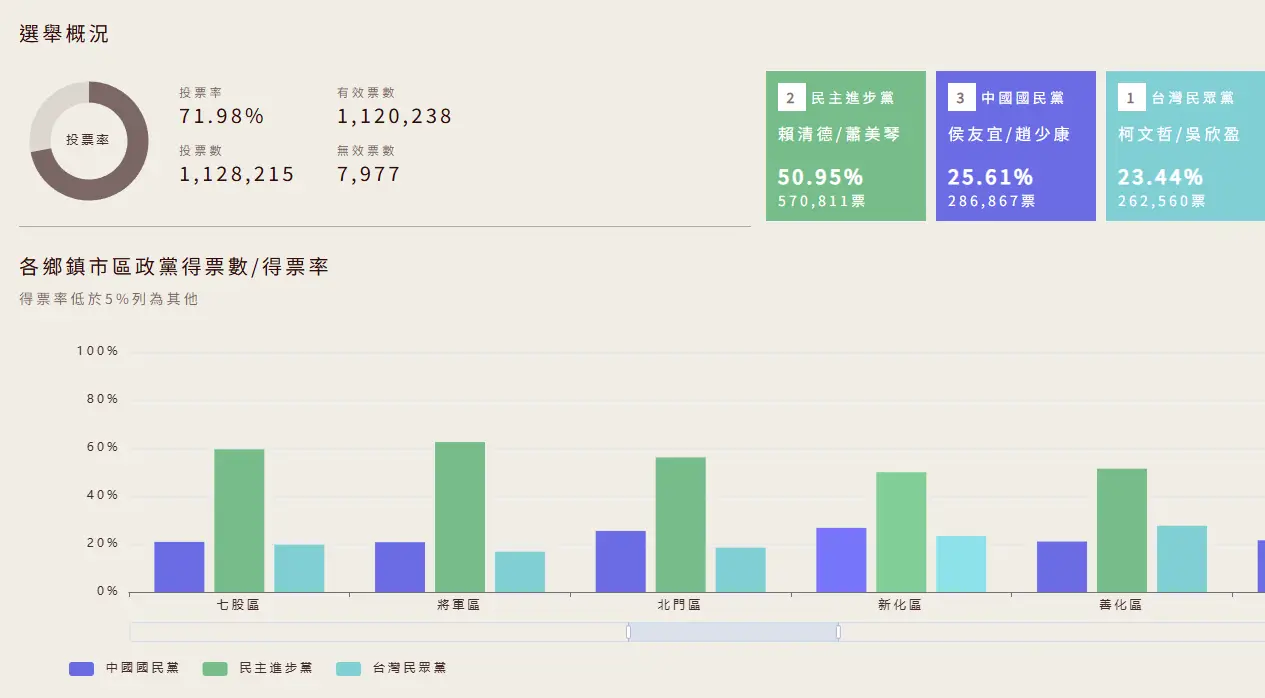The width and height of the screenshot is (1265, 698).
Task: Click the ballot number 3 badge
Action: coord(961,98)
